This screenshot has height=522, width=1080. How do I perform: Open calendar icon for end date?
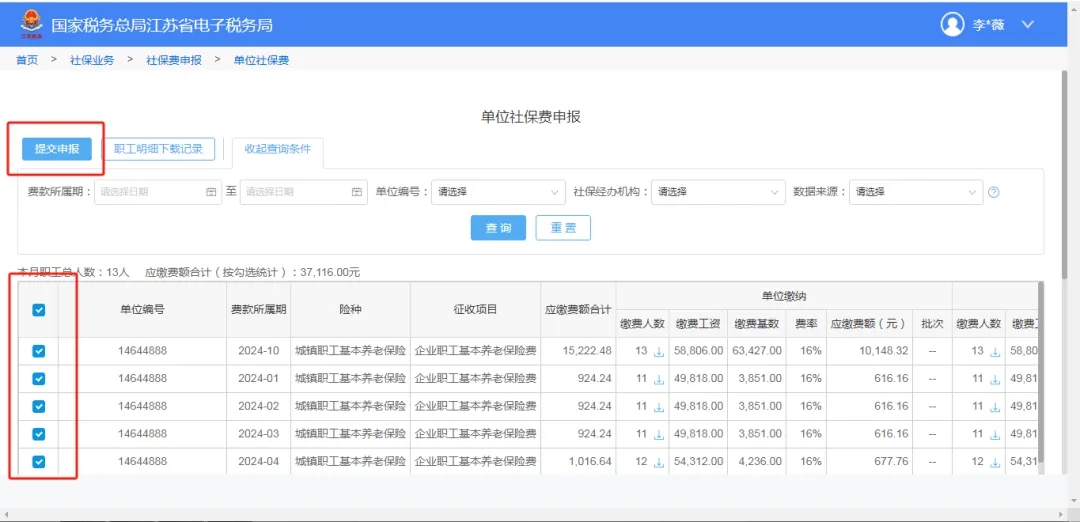[x=357, y=192]
